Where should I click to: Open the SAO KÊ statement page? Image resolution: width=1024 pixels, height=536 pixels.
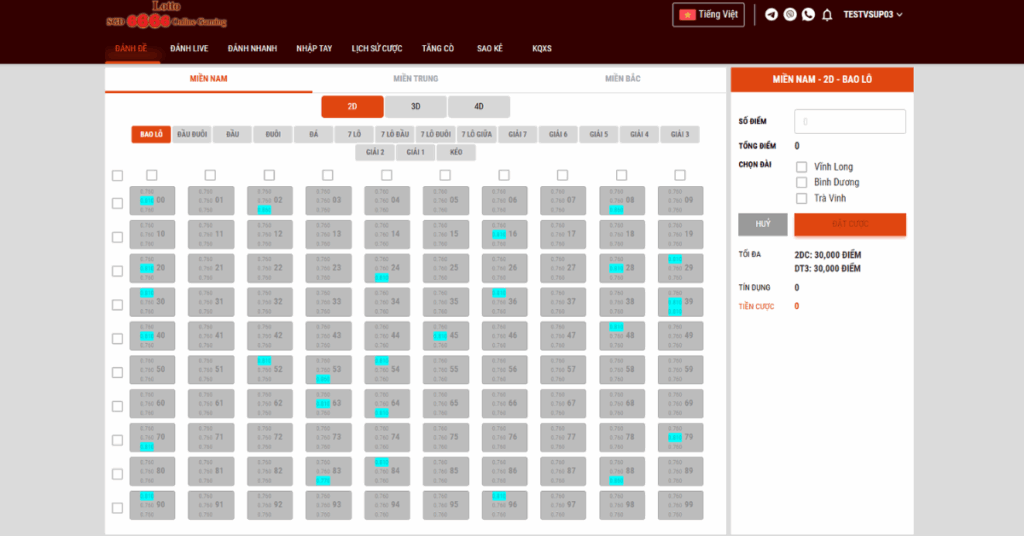(490, 48)
